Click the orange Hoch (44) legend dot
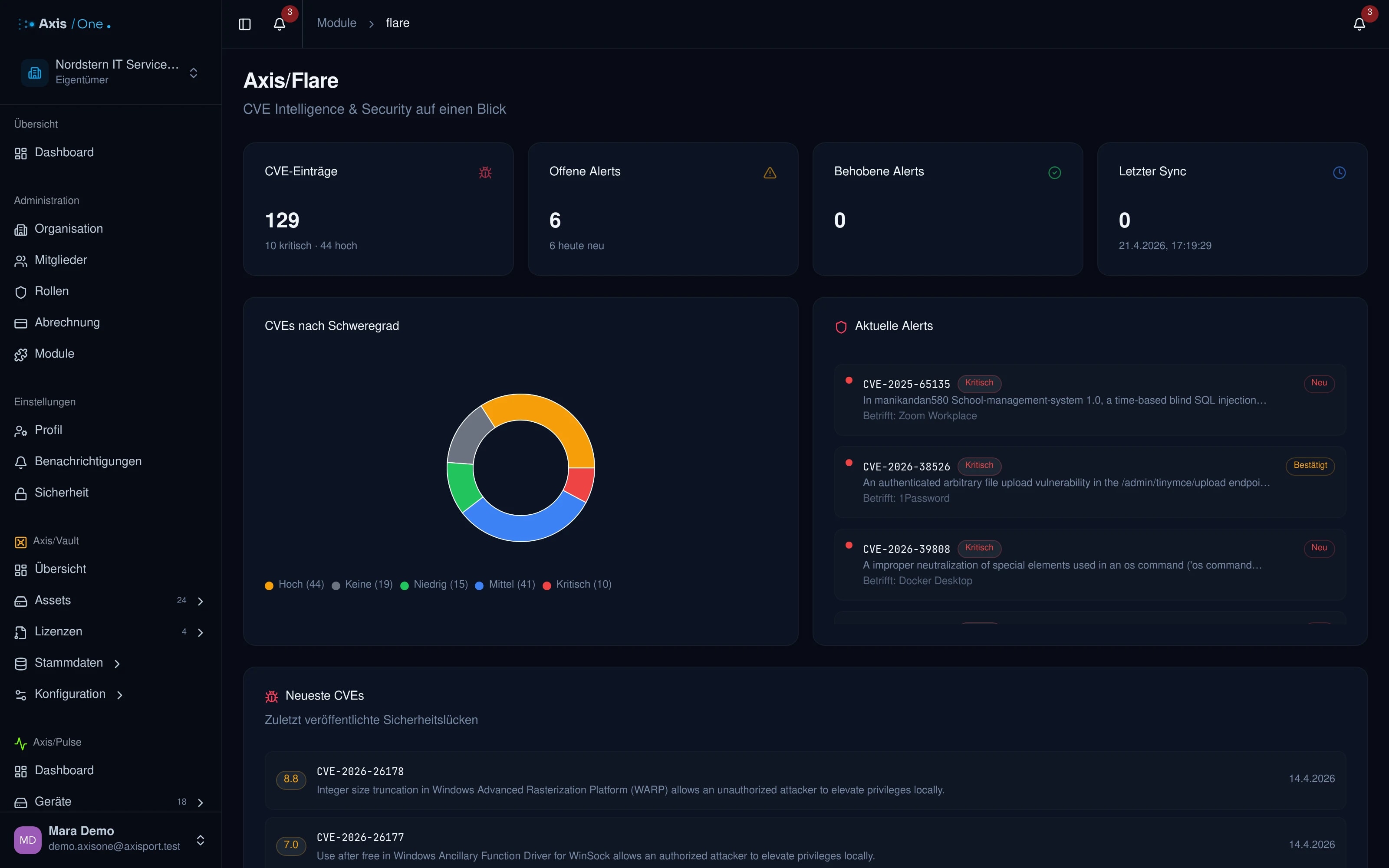This screenshot has width=1389, height=868. pyautogui.click(x=269, y=585)
